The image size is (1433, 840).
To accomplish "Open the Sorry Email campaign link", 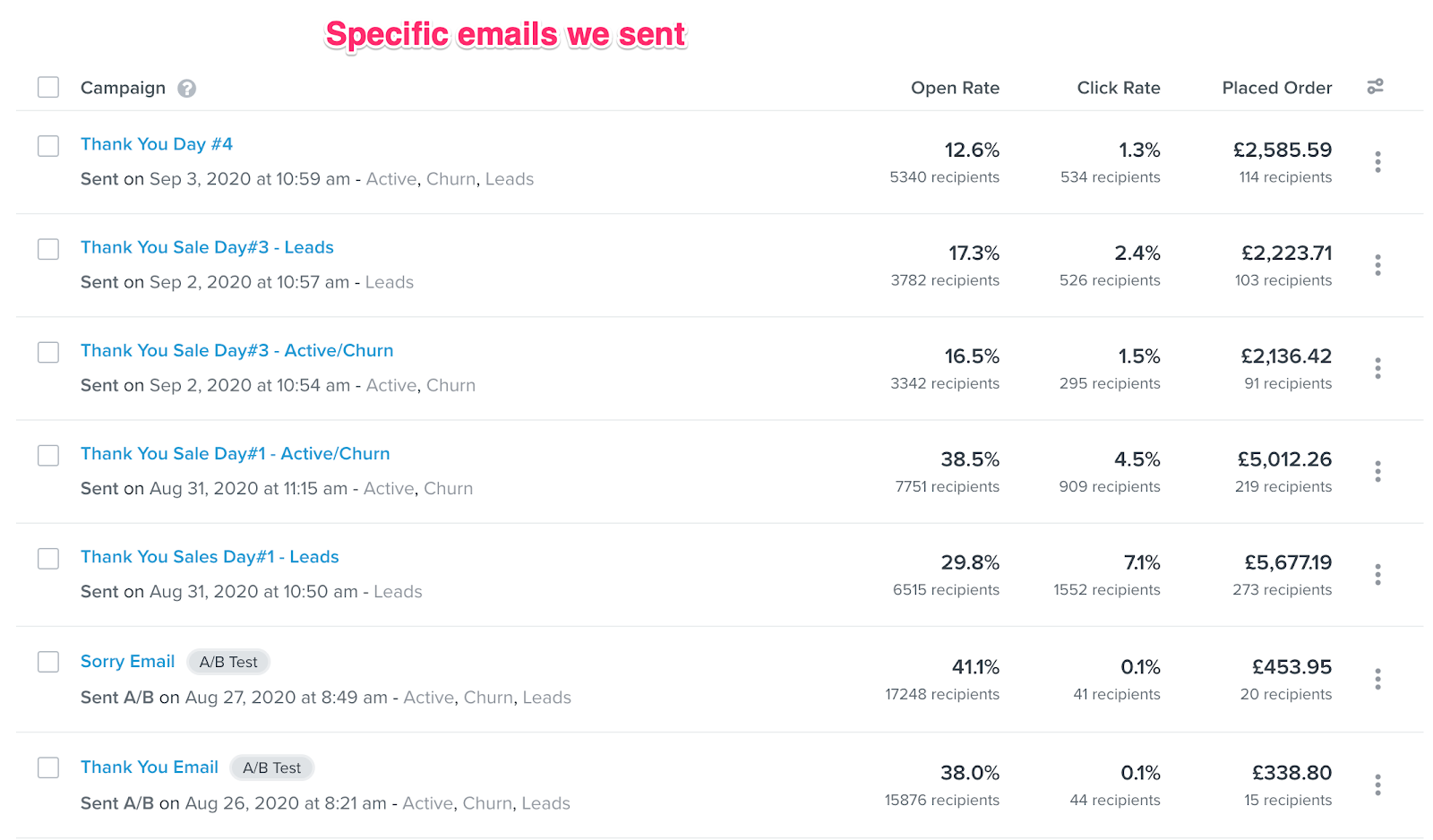I will tap(127, 662).
